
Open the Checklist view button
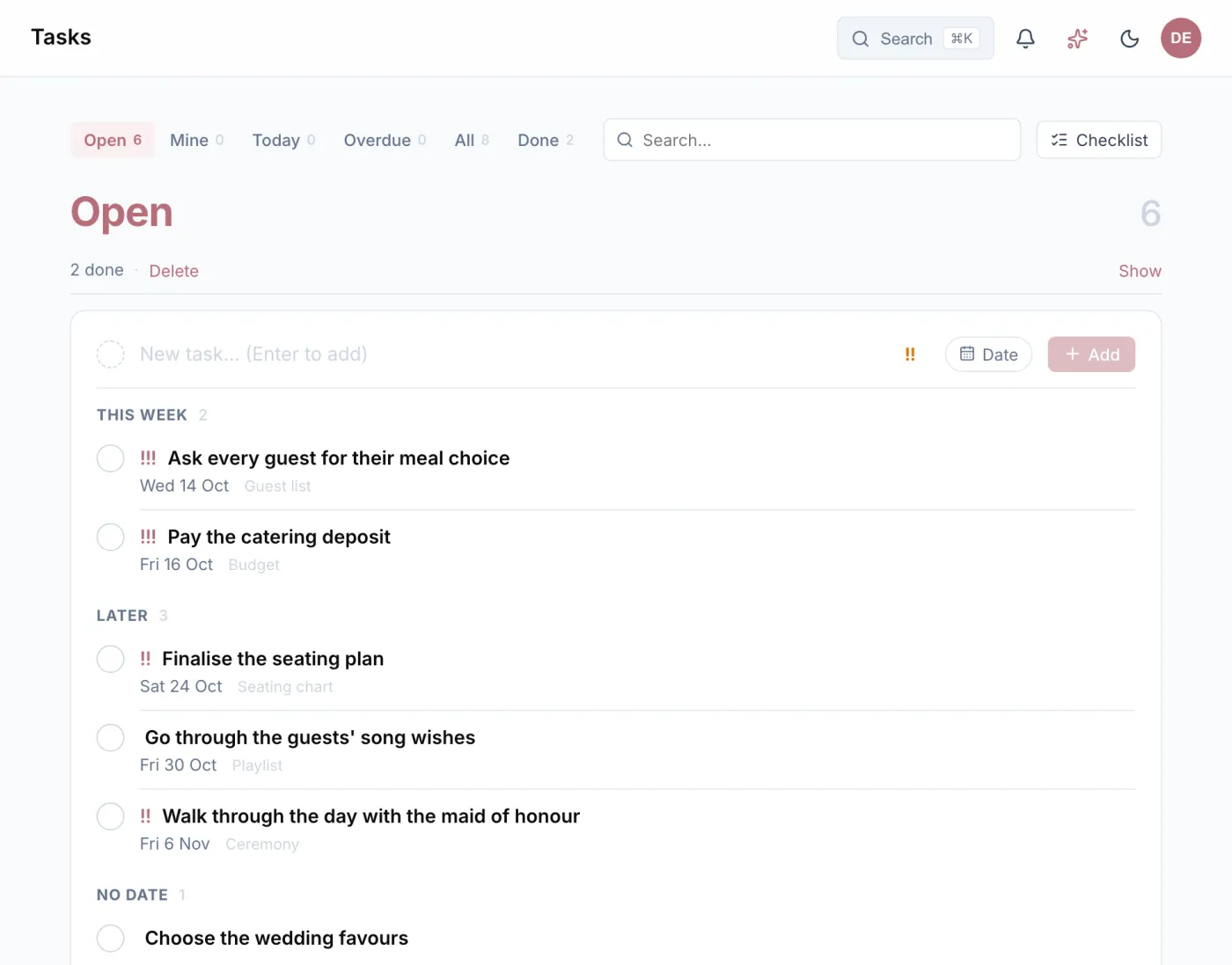(1099, 140)
